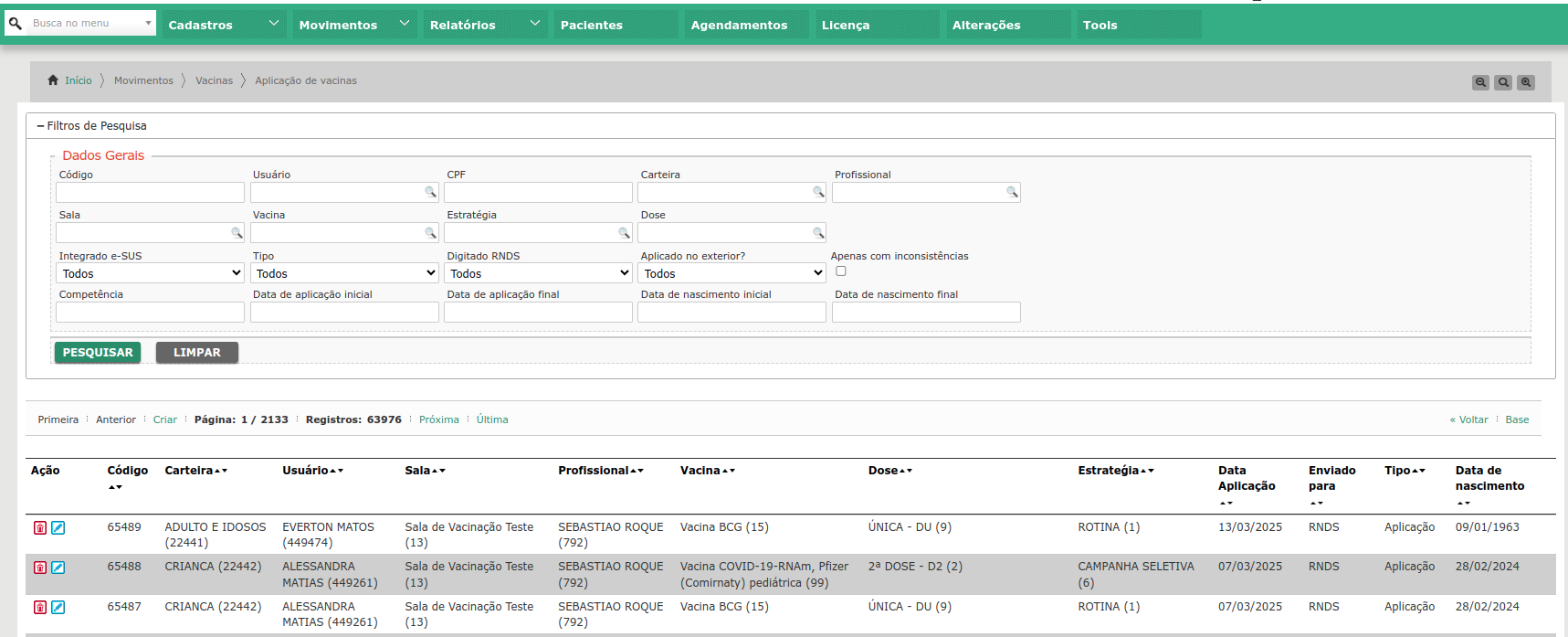Open the Cadastros menu
This screenshot has height=637, width=1568.
point(224,25)
